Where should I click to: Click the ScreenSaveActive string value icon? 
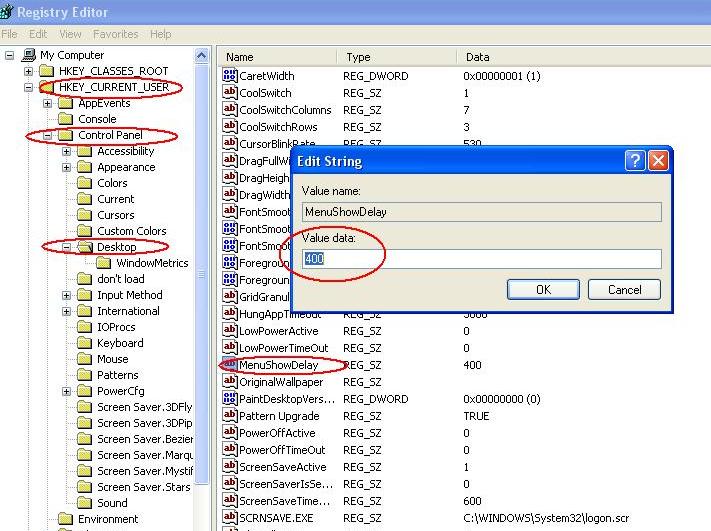[230, 466]
